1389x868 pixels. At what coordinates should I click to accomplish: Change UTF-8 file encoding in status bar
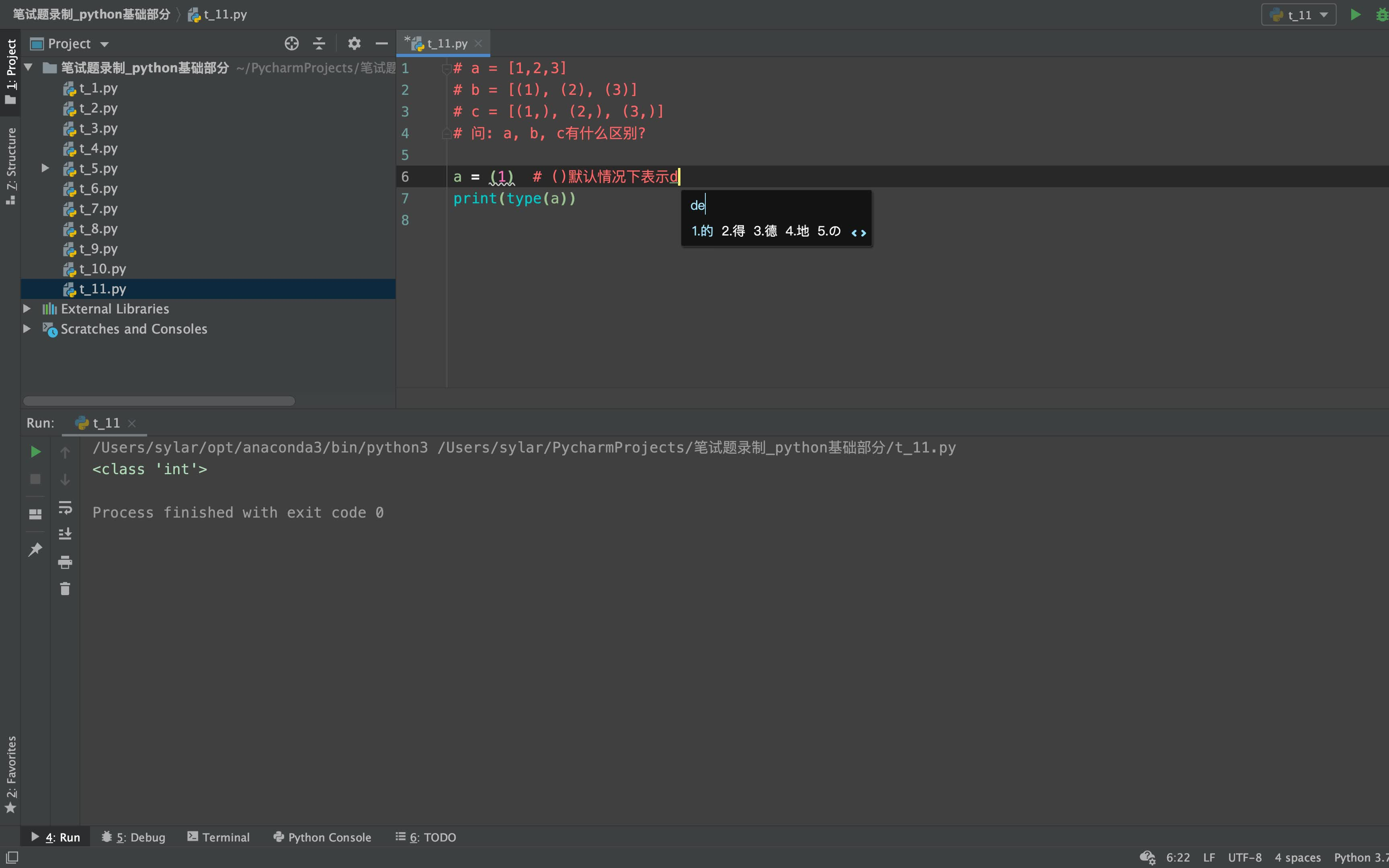point(1244,857)
